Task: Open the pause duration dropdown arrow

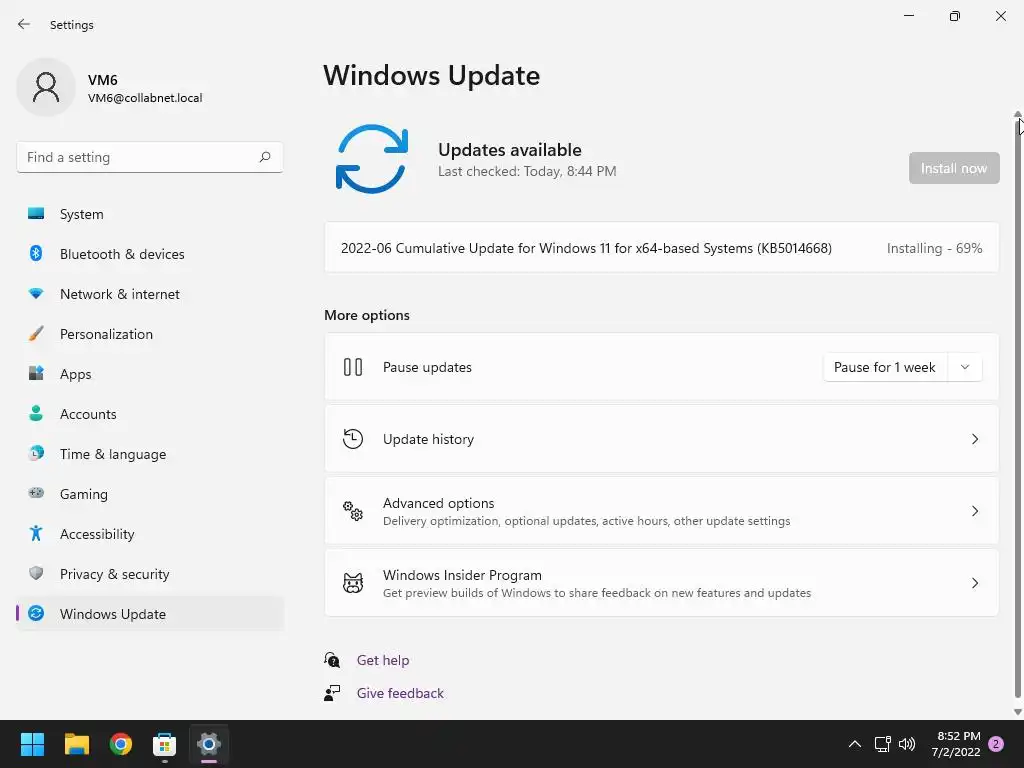Action: click(965, 367)
